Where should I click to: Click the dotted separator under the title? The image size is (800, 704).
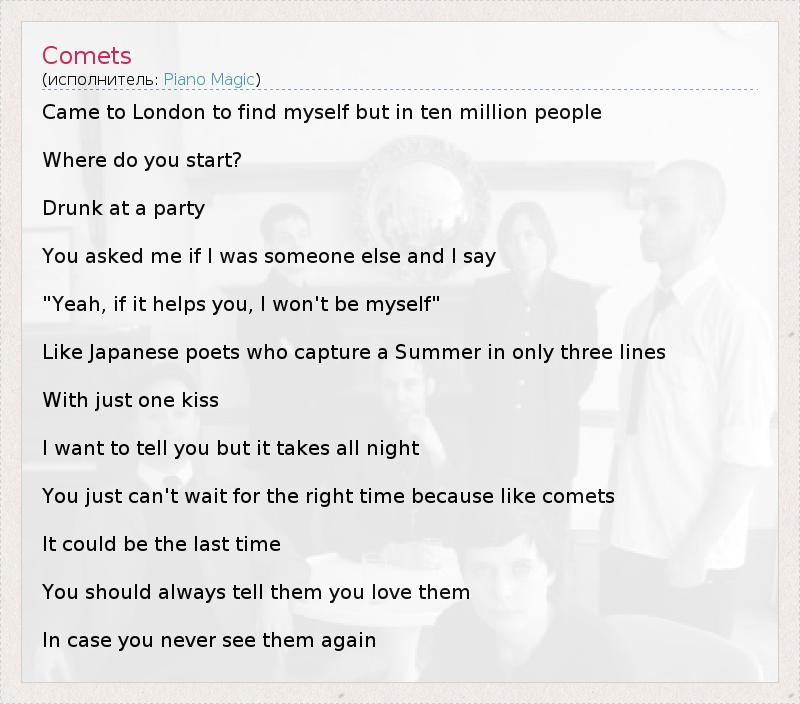point(400,90)
